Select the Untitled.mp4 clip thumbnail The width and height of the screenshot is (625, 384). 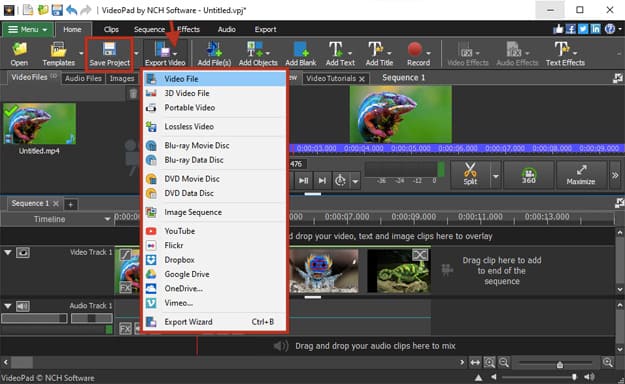(x=39, y=124)
